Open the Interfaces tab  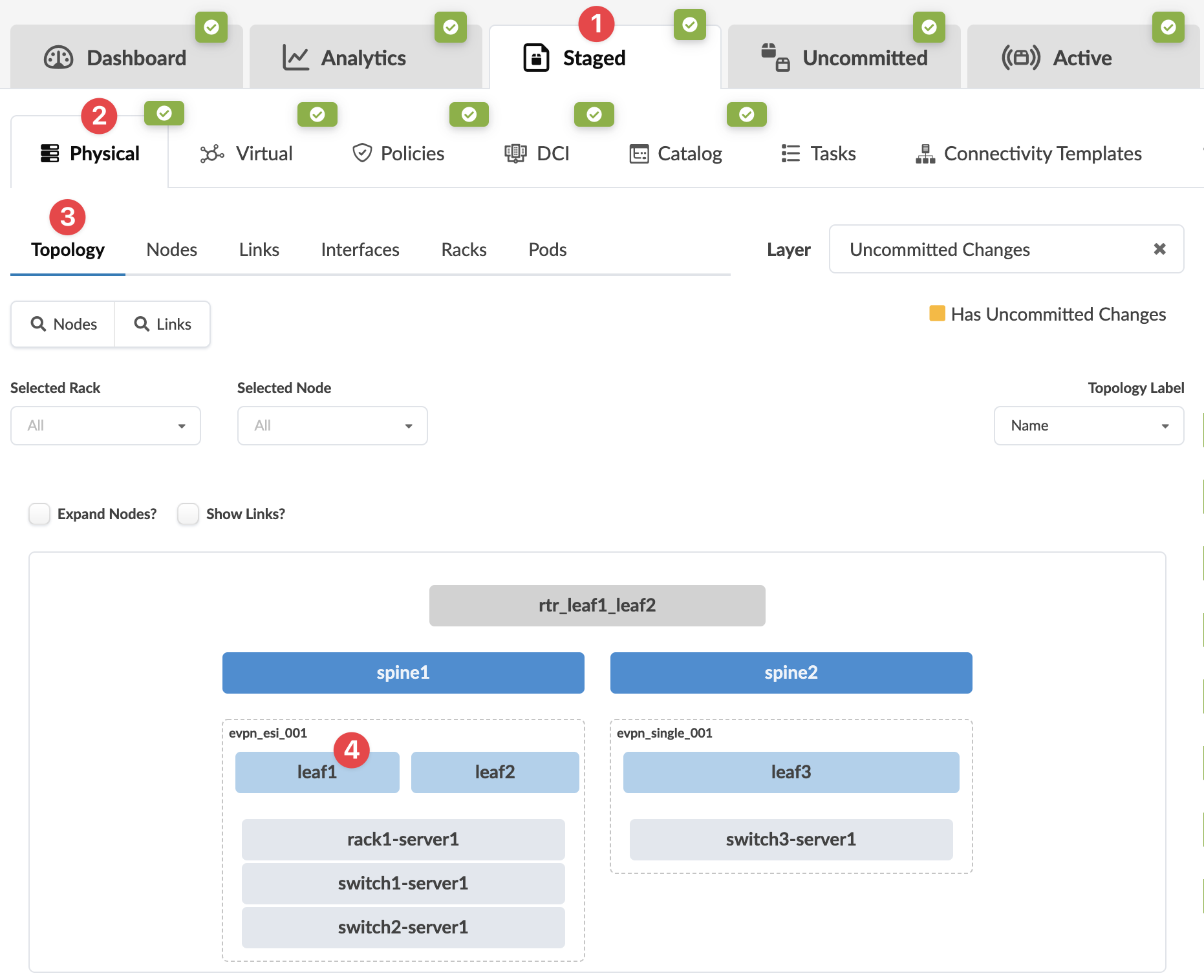pyautogui.click(x=360, y=250)
